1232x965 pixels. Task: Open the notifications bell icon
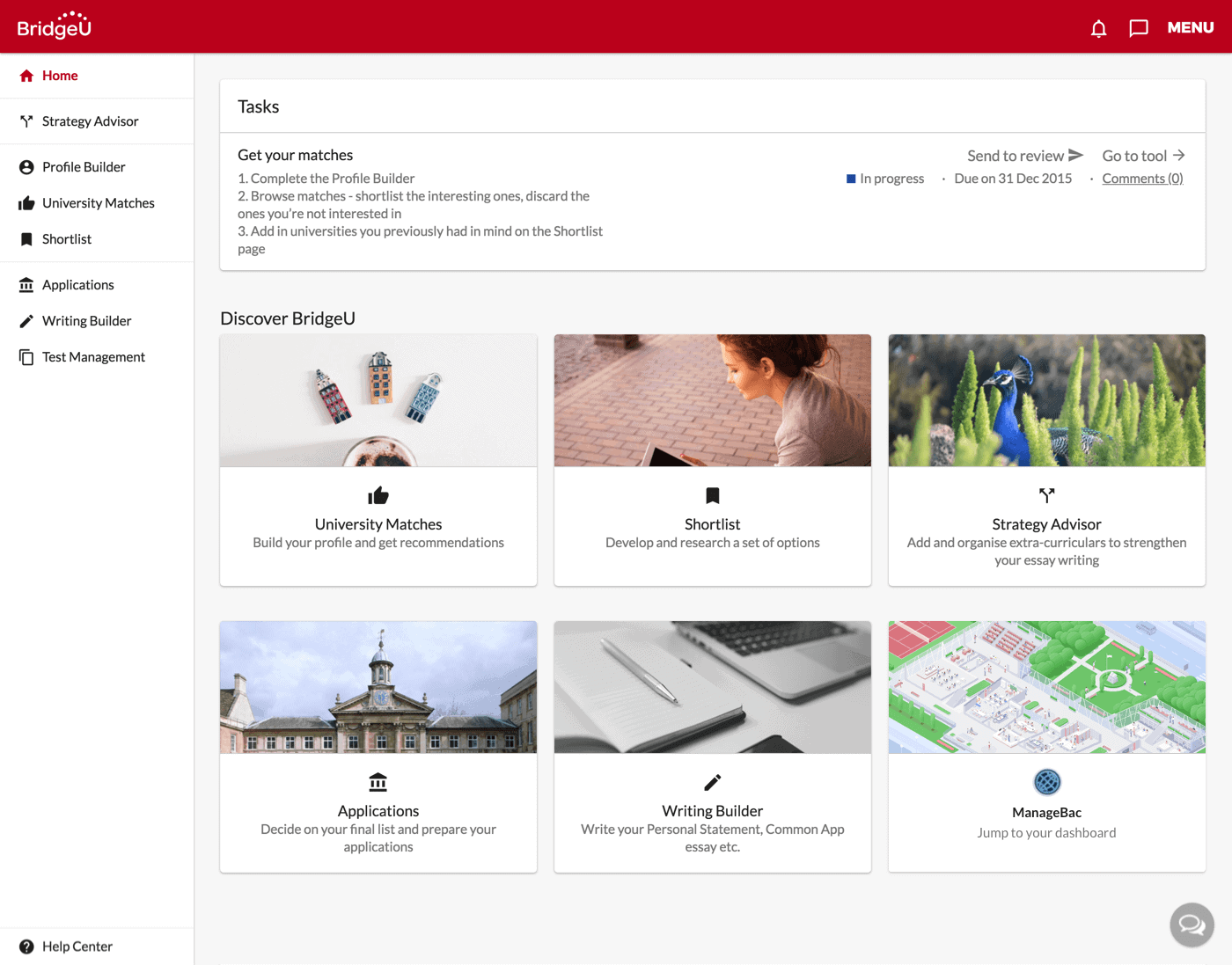1098,28
